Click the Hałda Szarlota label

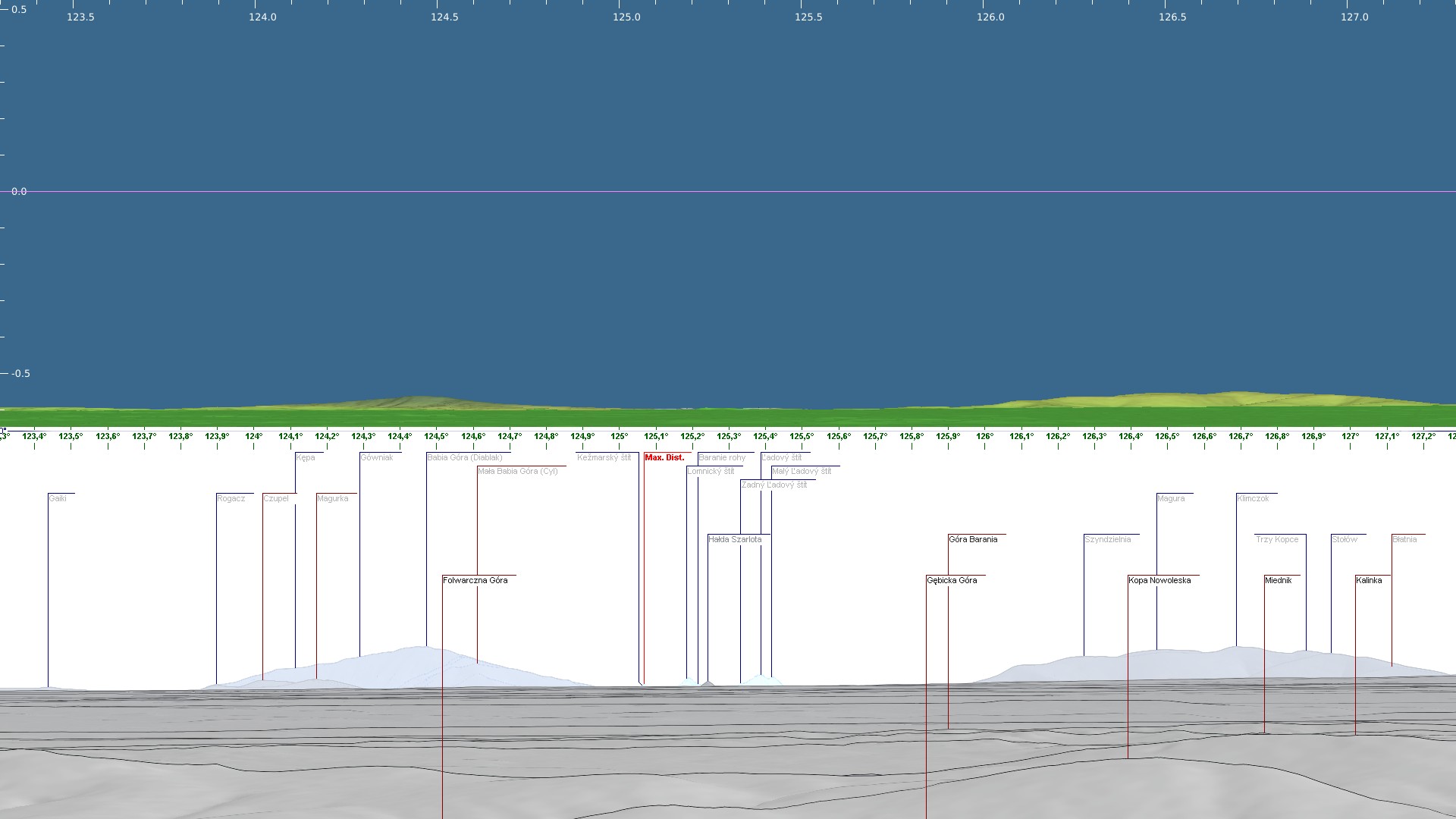pos(735,539)
